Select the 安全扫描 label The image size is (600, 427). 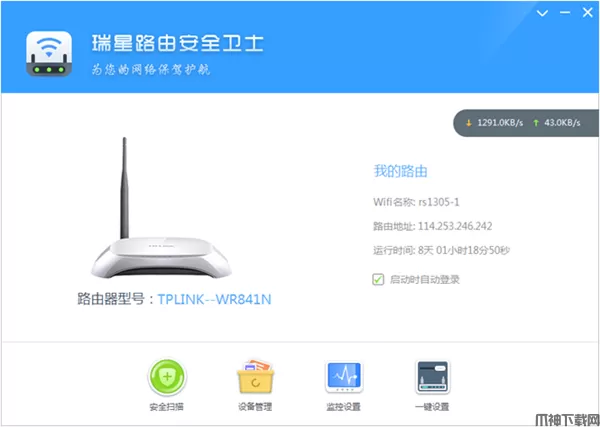[x=166, y=407]
